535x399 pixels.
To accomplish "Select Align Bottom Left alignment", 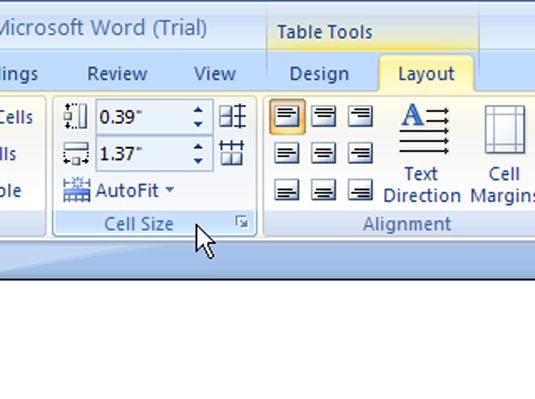I will [287, 190].
